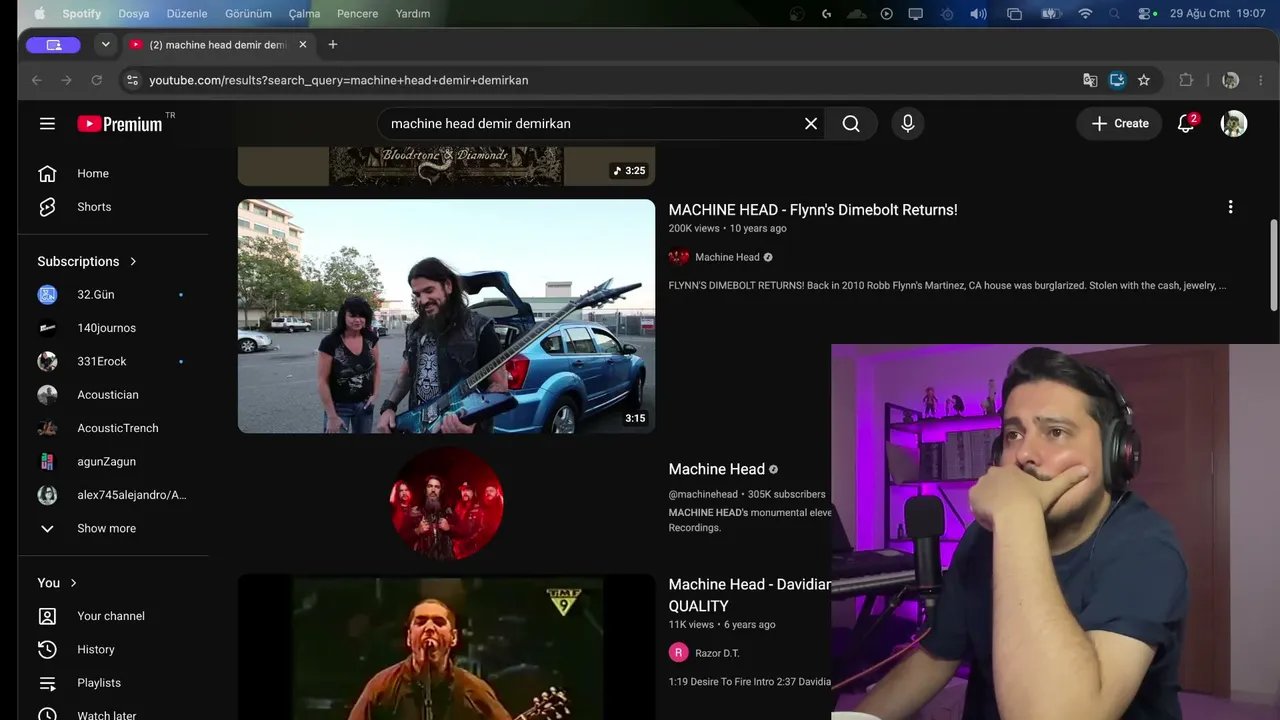
Task: Open Razor D.T. channel link
Action: [x=717, y=653]
